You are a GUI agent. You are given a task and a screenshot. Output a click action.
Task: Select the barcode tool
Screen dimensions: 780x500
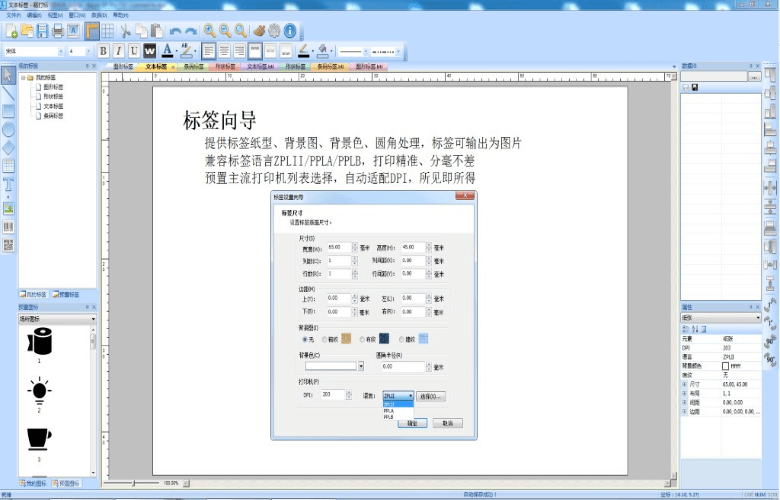tap(8, 226)
